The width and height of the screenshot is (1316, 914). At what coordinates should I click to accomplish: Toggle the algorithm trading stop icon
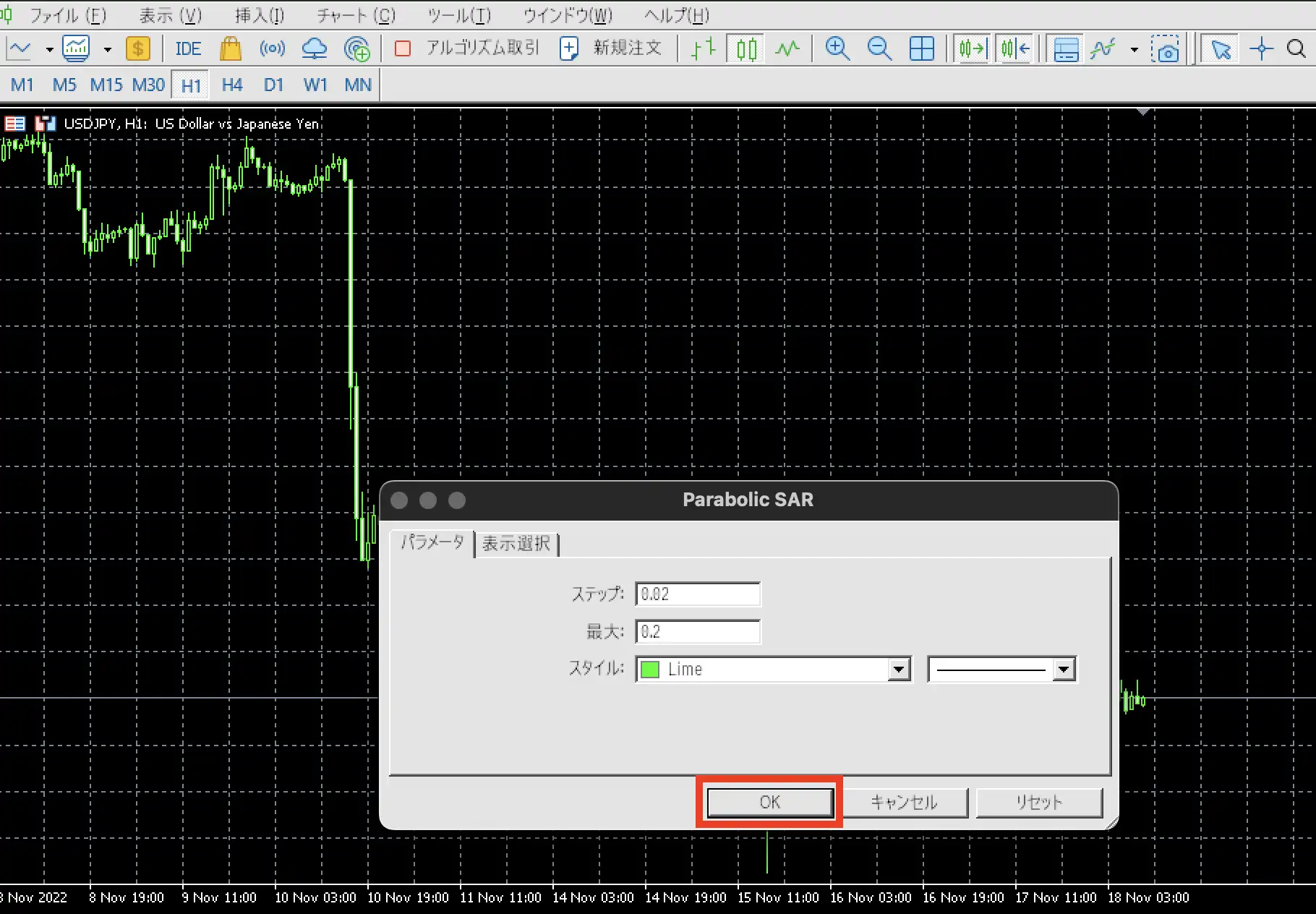403,48
